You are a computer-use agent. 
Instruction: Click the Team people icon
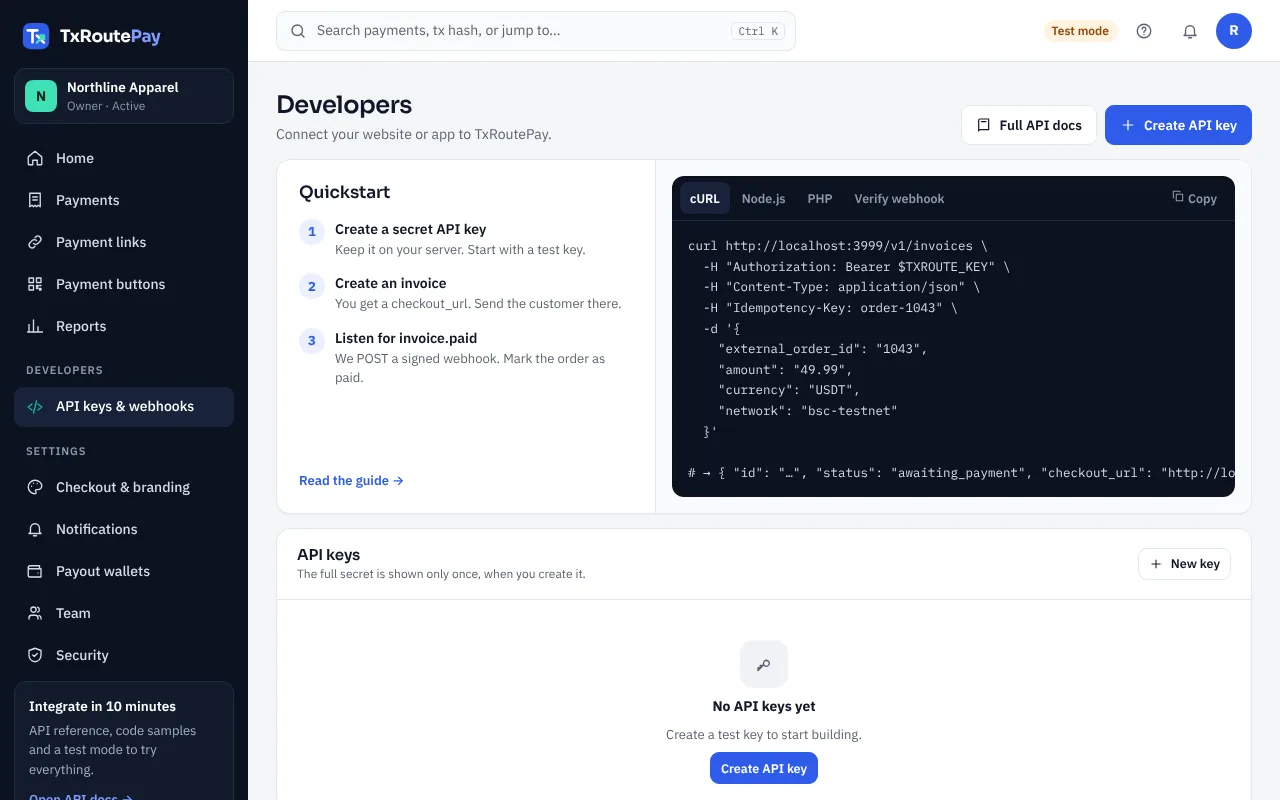pos(35,613)
